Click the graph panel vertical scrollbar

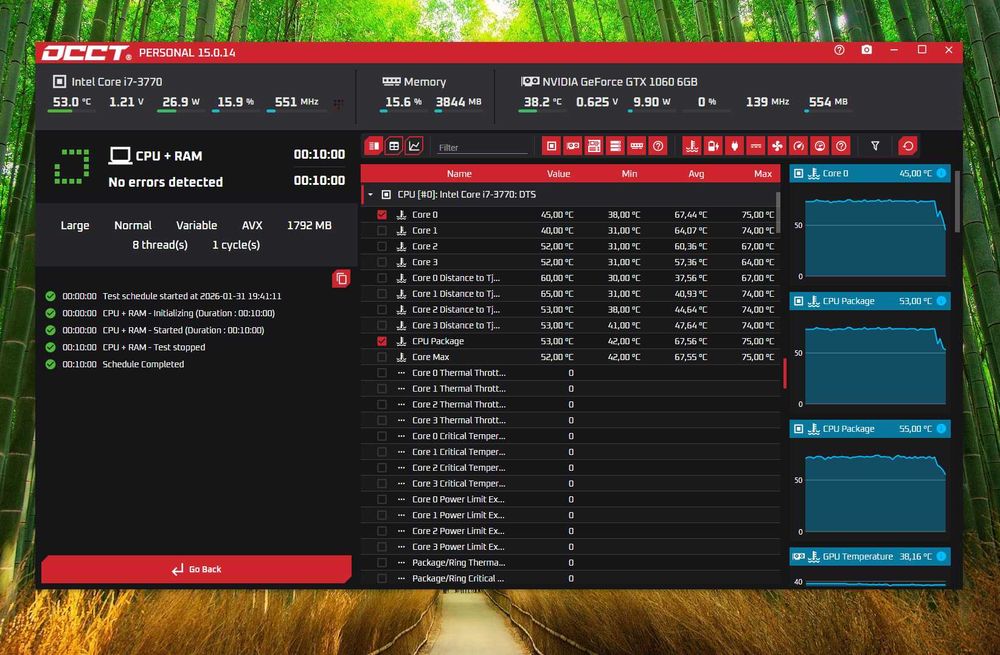957,201
